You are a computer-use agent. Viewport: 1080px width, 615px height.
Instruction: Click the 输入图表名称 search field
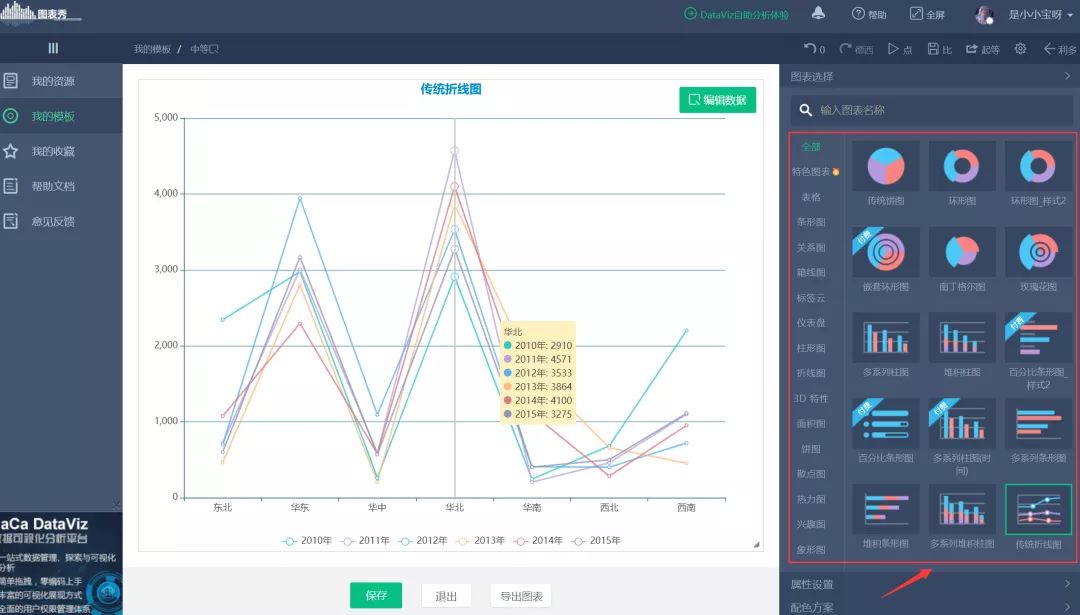click(x=931, y=110)
